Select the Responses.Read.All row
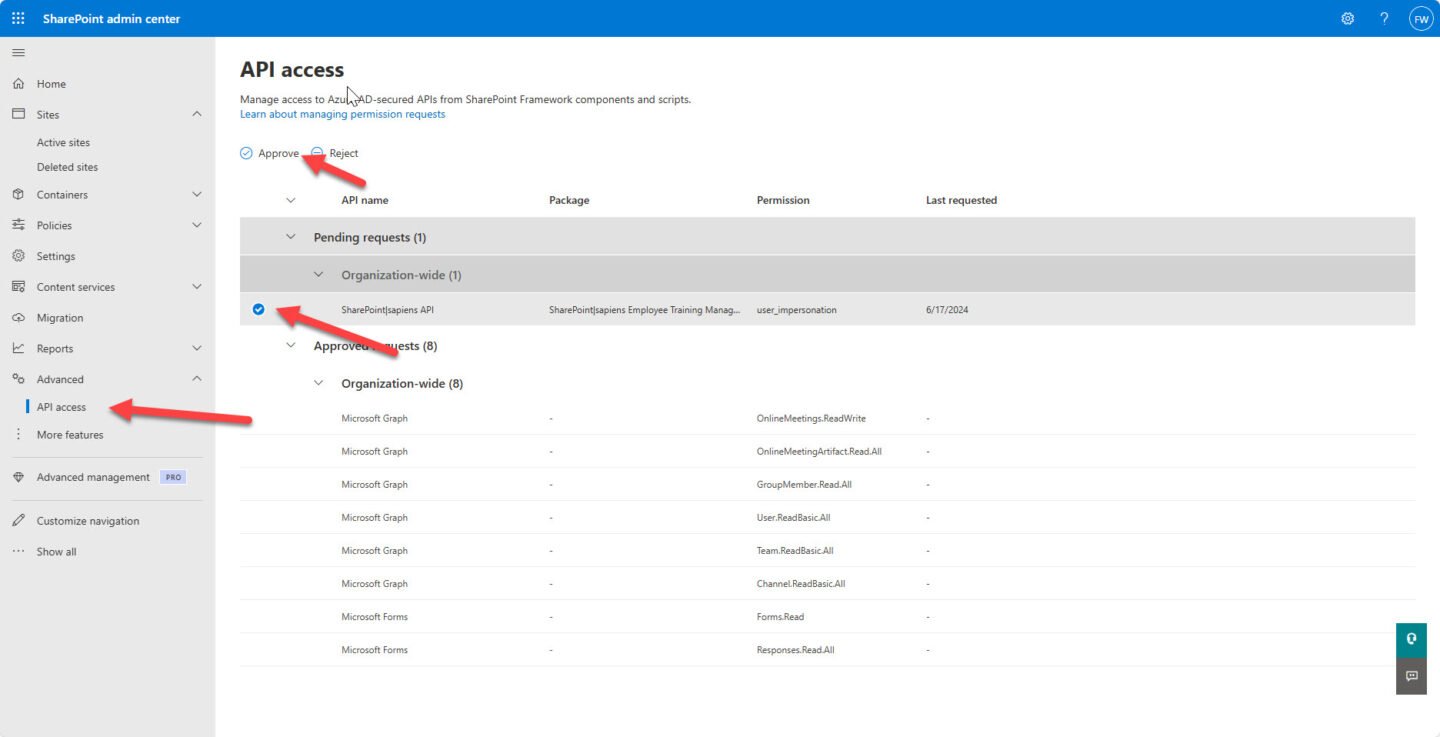Viewport: 1440px width, 737px height. [x=827, y=649]
